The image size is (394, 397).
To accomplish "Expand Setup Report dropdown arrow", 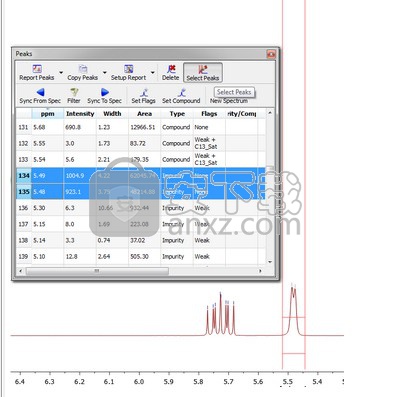I will click(153, 72).
